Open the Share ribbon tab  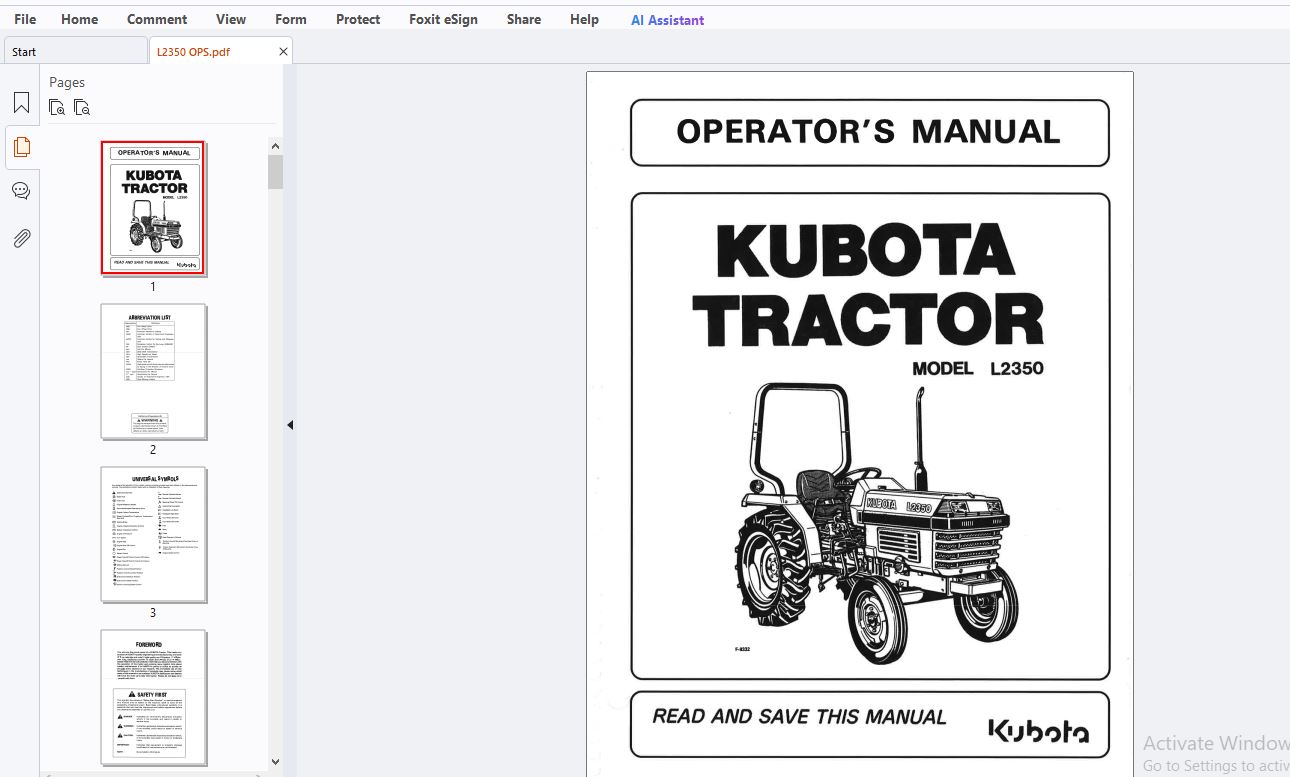click(524, 19)
